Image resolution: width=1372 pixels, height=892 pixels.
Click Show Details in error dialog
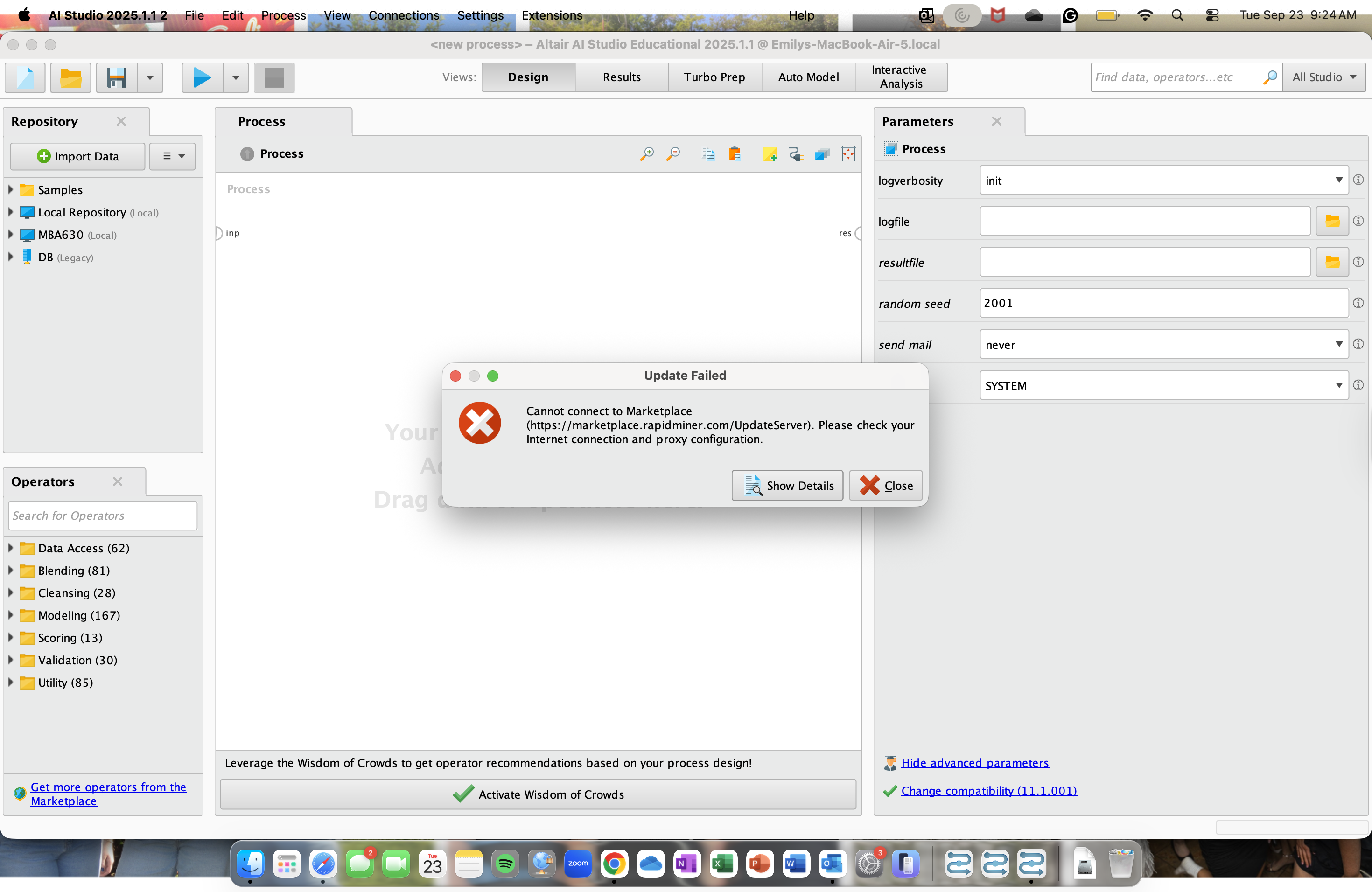[x=787, y=485]
